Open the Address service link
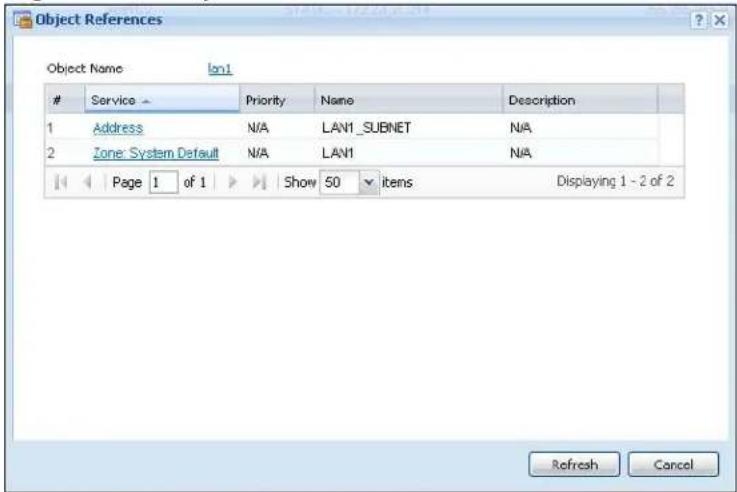Image resolution: width=737 pixels, height=492 pixels. pyautogui.click(x=118, y=128)
